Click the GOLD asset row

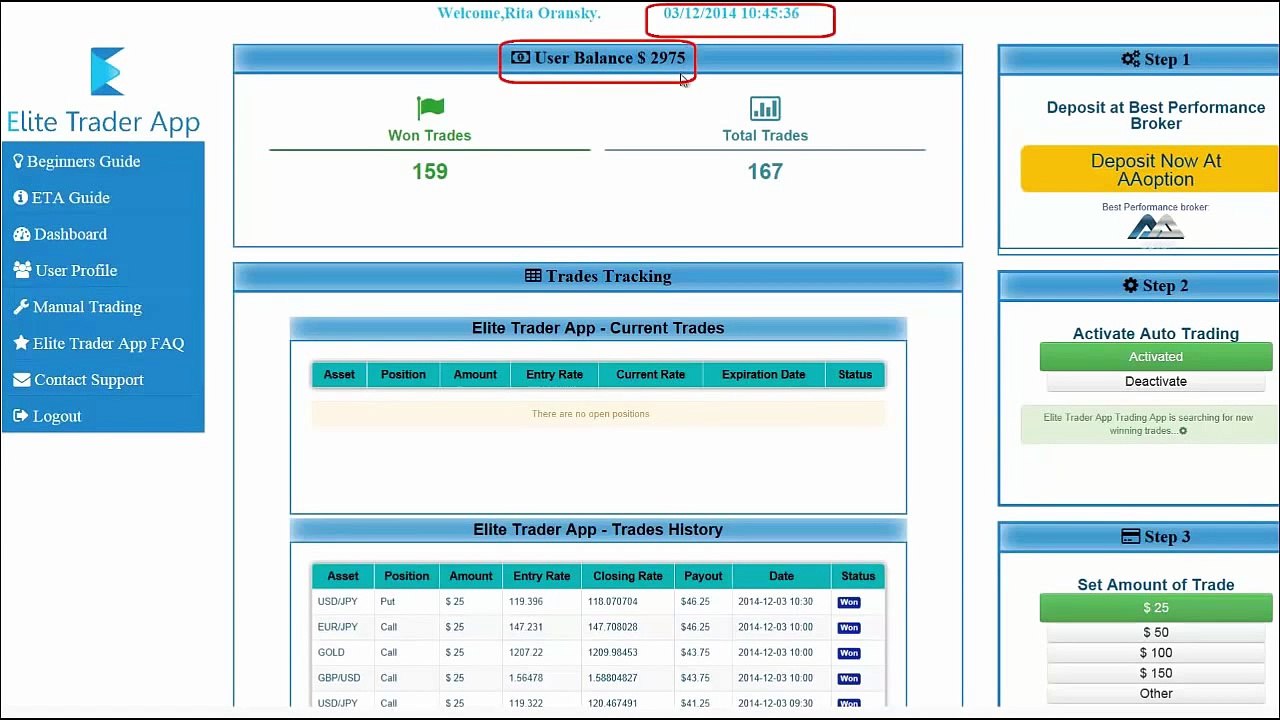click(331, 653)
